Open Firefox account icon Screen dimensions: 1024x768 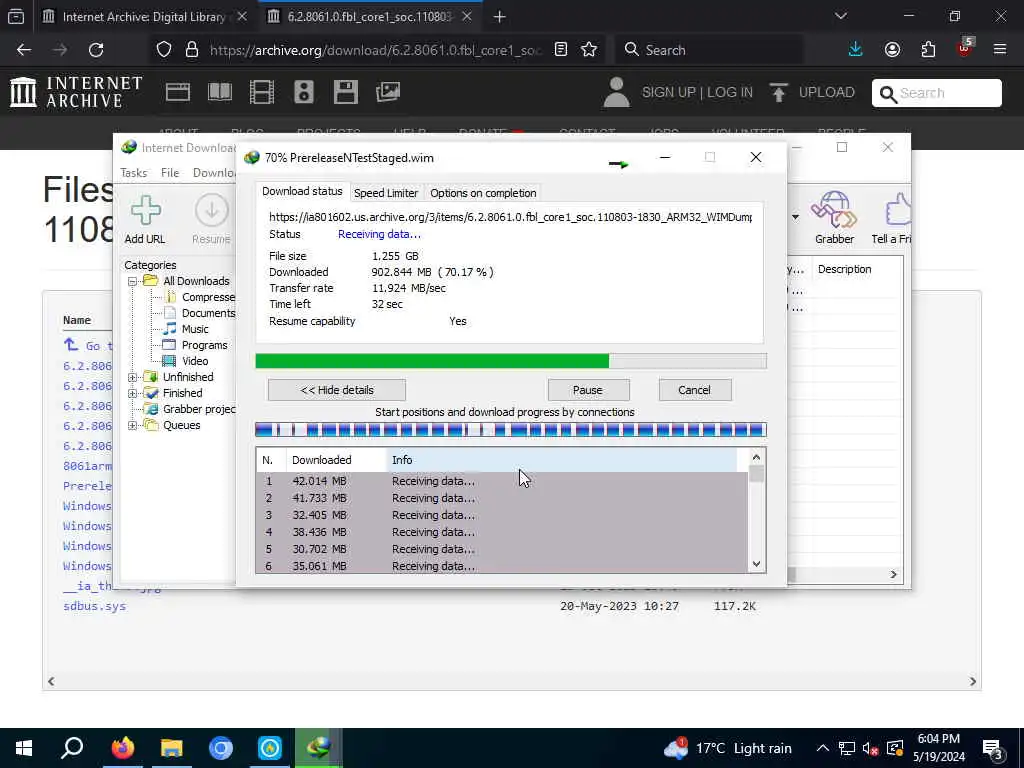[892, 50]
